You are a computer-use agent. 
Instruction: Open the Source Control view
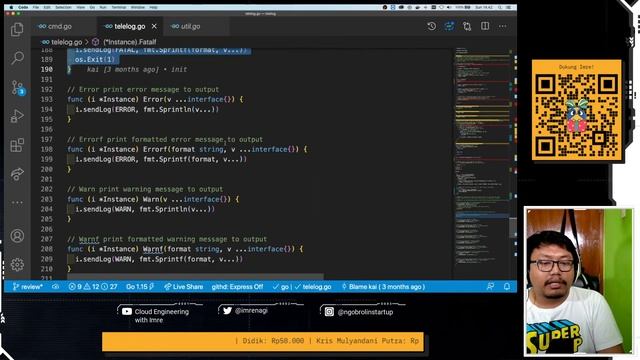point(18,88)
